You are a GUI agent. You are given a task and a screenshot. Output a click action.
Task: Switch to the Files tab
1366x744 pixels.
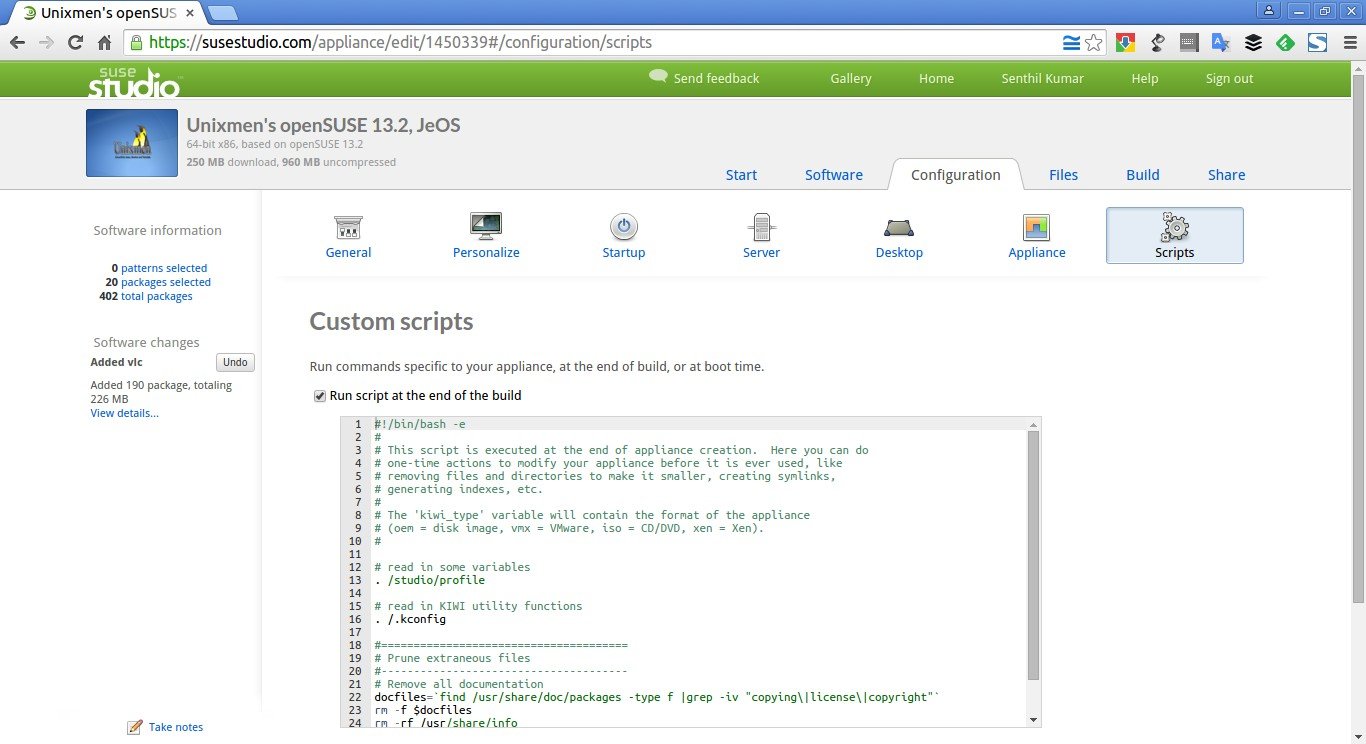coord(1063,175)
